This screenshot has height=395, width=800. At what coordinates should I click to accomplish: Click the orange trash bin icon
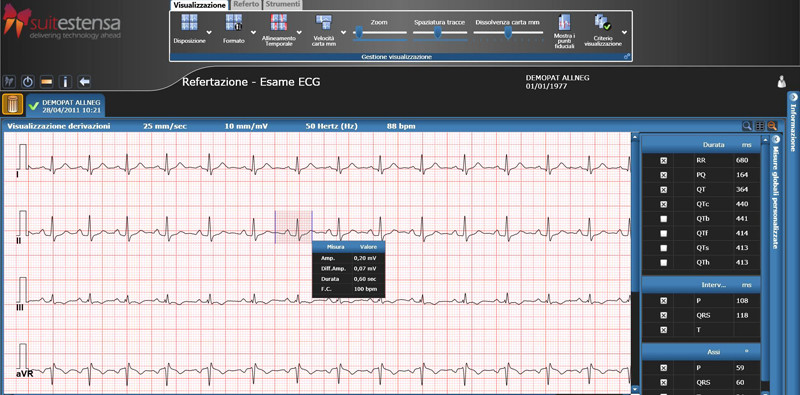[x=12, y=104]
